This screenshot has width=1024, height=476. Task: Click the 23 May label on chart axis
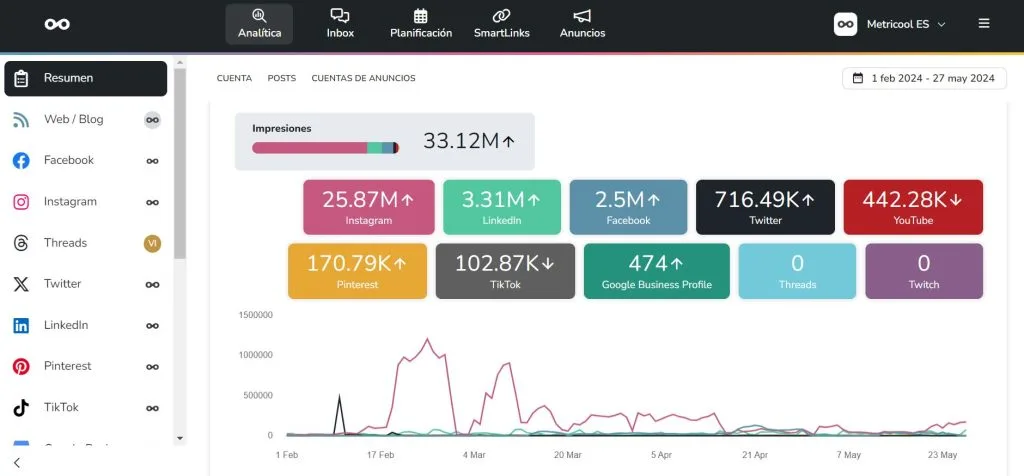click(x=942, y=455)
